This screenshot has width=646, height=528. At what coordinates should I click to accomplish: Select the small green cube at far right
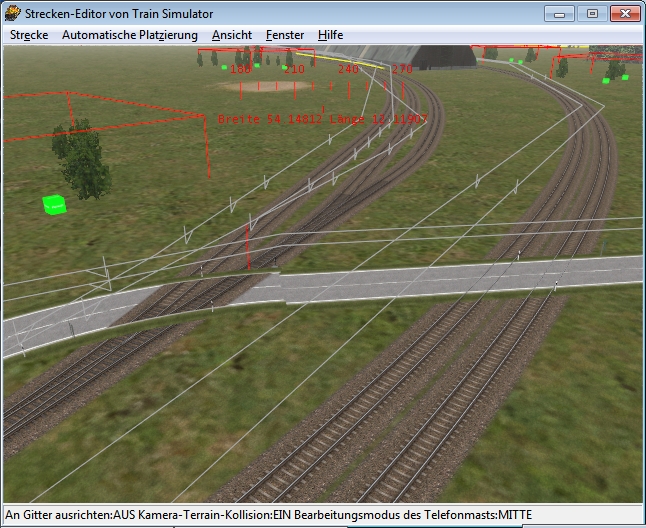624,77
